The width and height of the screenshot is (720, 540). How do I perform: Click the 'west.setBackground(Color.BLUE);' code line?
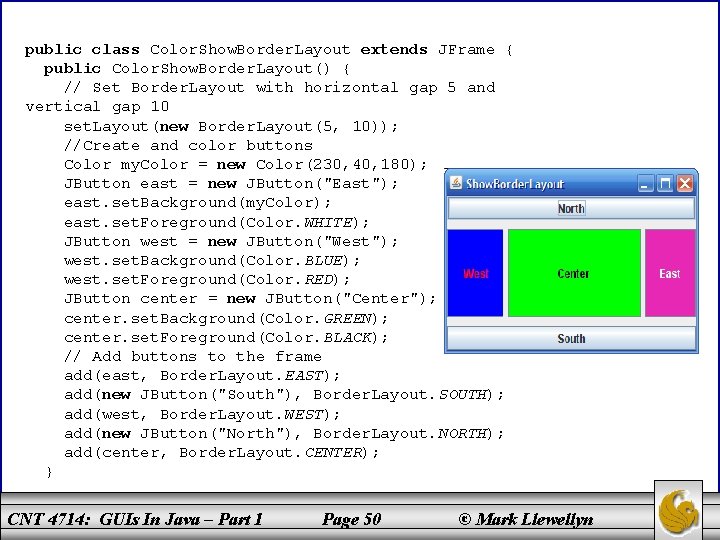point(212,261)
